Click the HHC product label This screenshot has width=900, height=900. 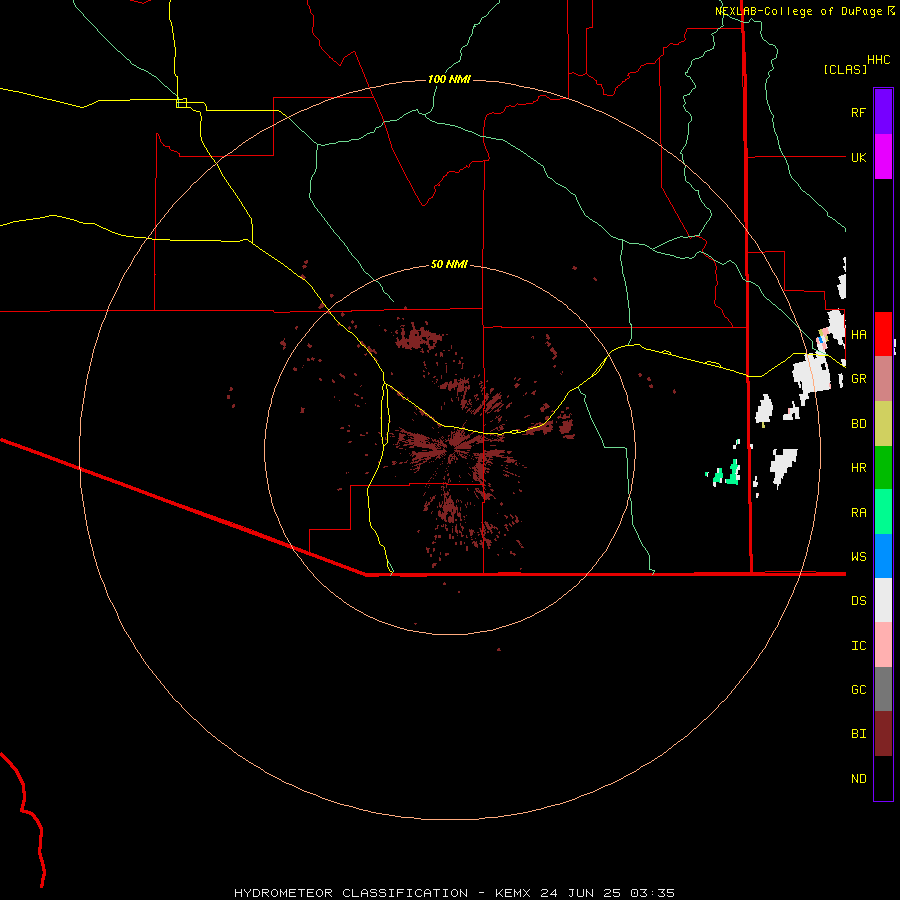pos(878,60)
